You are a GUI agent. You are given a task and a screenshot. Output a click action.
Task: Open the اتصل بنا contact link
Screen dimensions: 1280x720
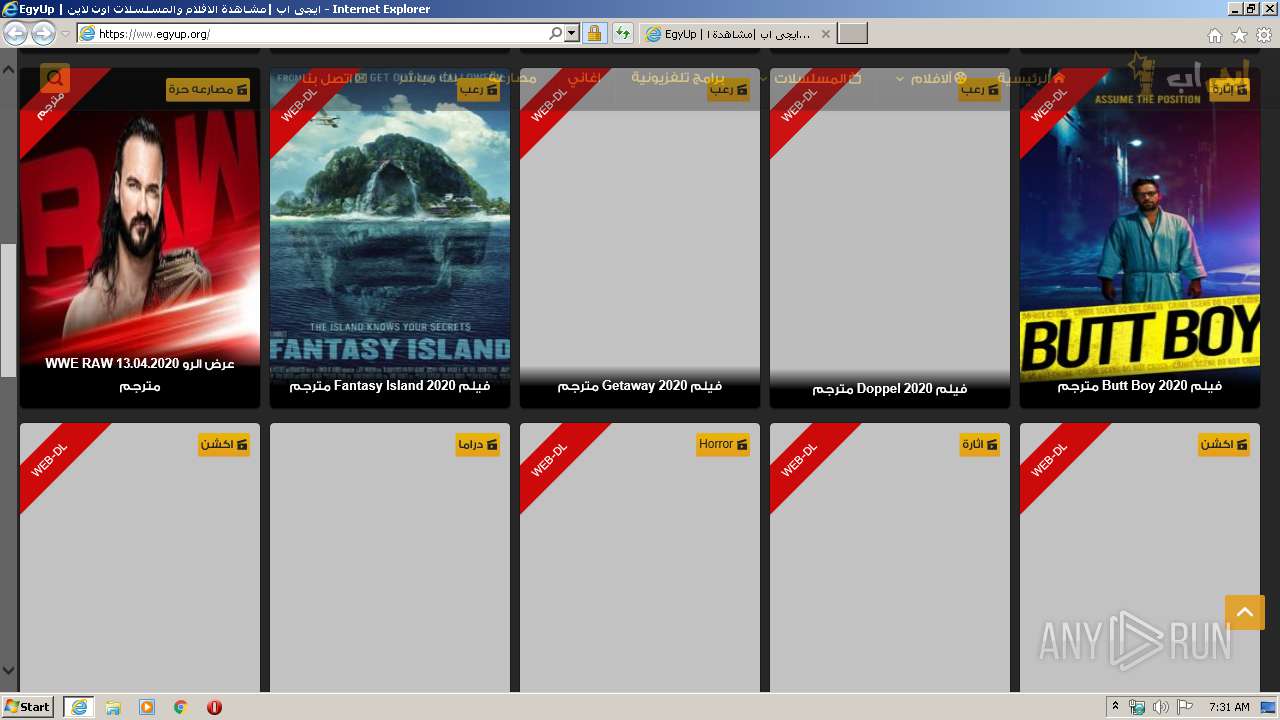334,78
